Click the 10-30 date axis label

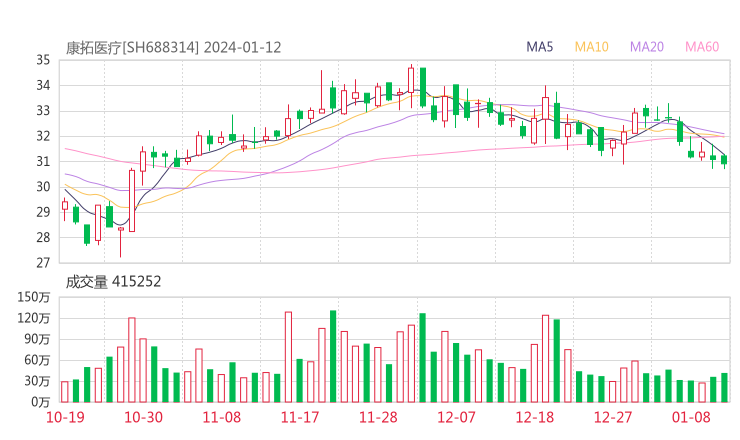(143, 417)
